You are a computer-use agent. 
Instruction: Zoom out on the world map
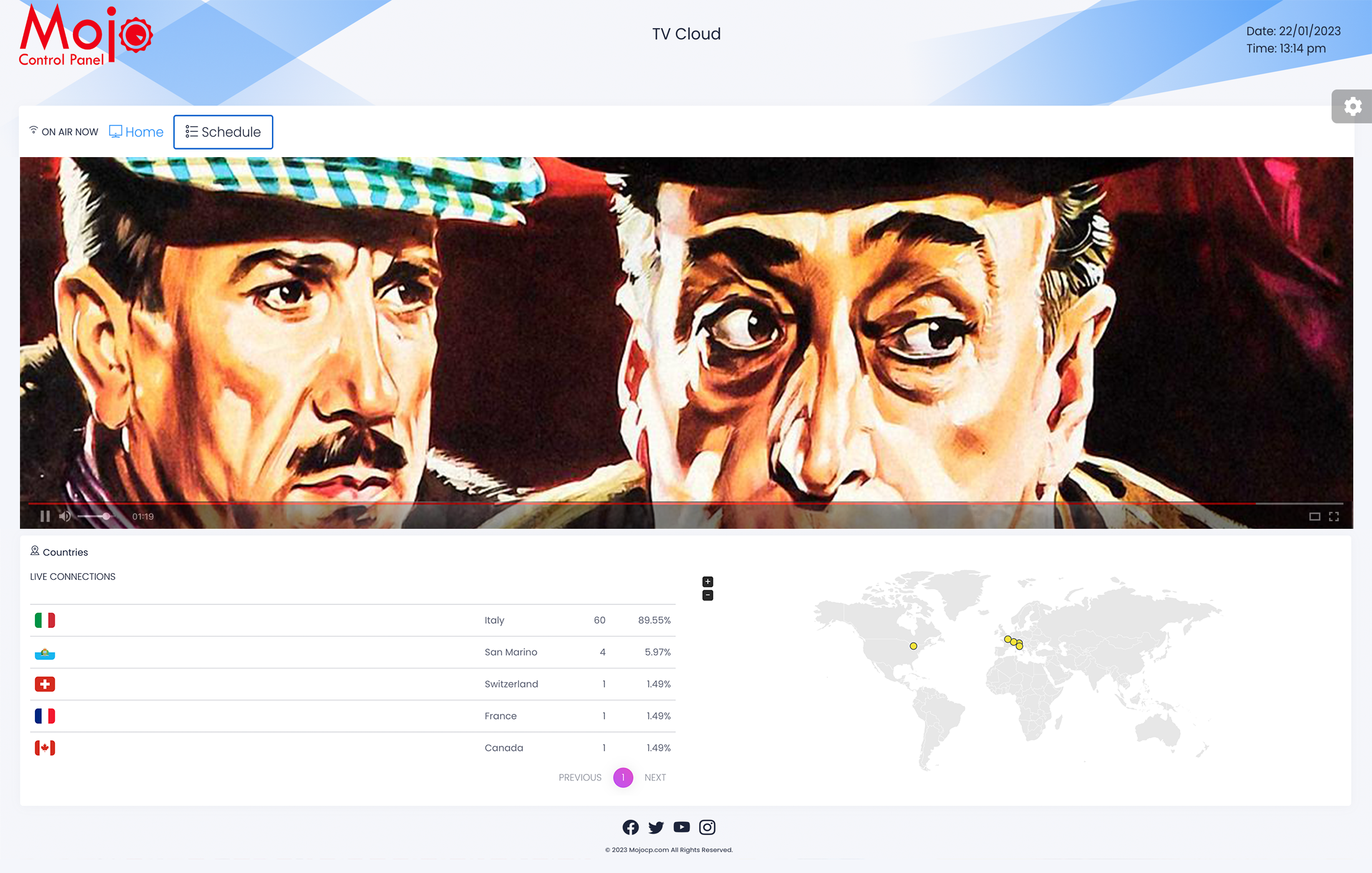click(708, 596)
